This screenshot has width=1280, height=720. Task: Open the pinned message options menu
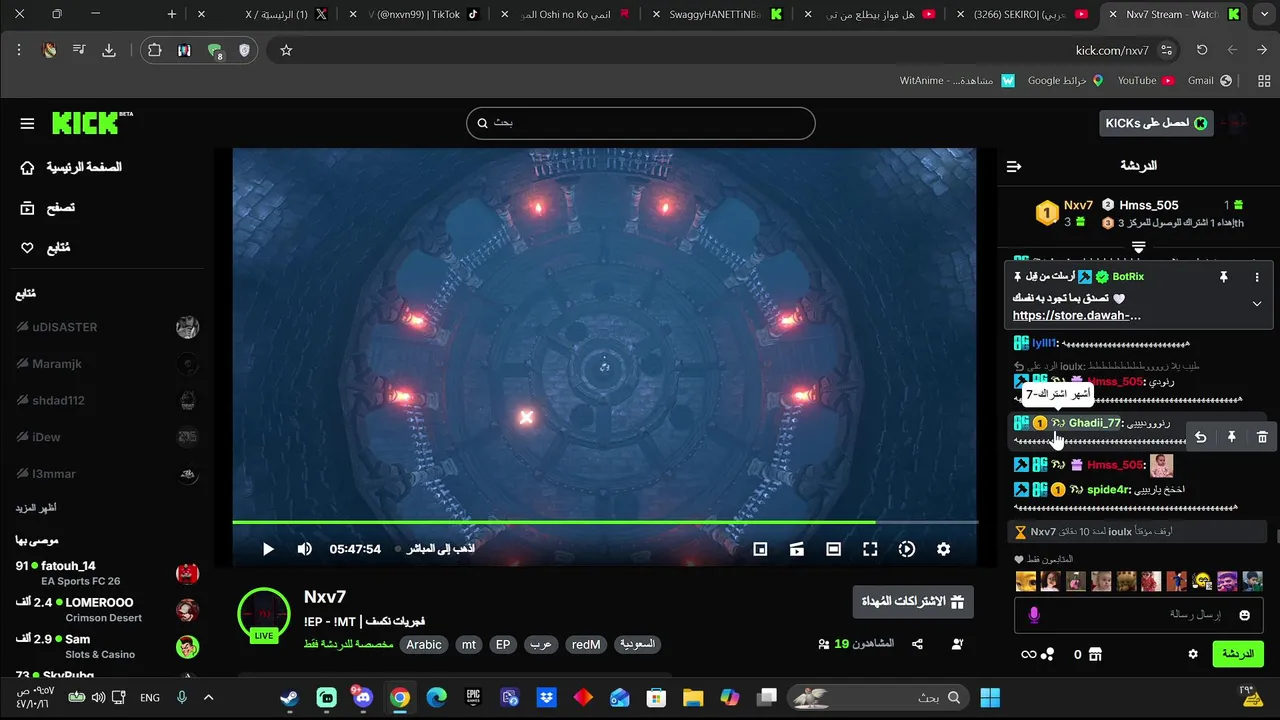pyautogui.click(x=1257, y=277)
